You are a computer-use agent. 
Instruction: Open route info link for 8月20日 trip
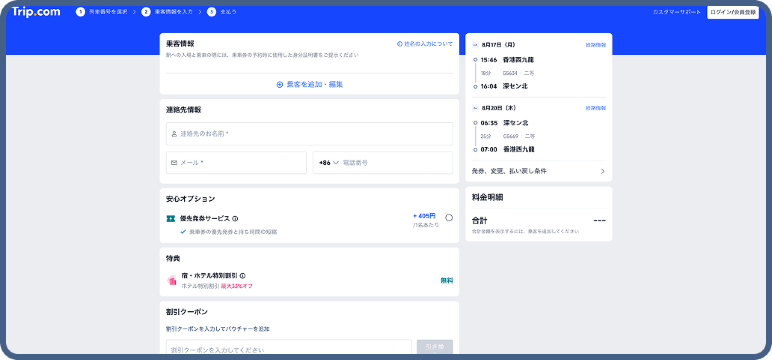596,108
